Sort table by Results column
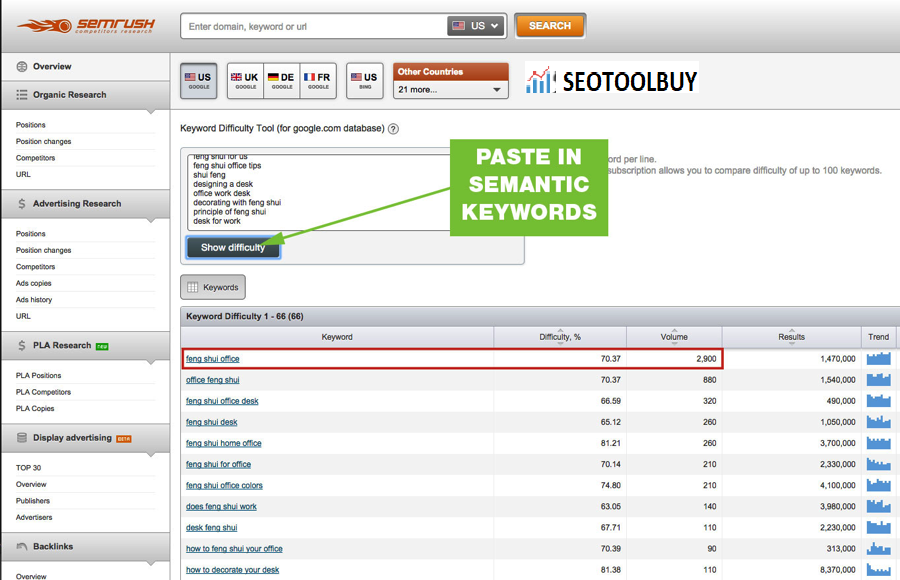Viewport: 900px width, 580px height. coord(792,337)
